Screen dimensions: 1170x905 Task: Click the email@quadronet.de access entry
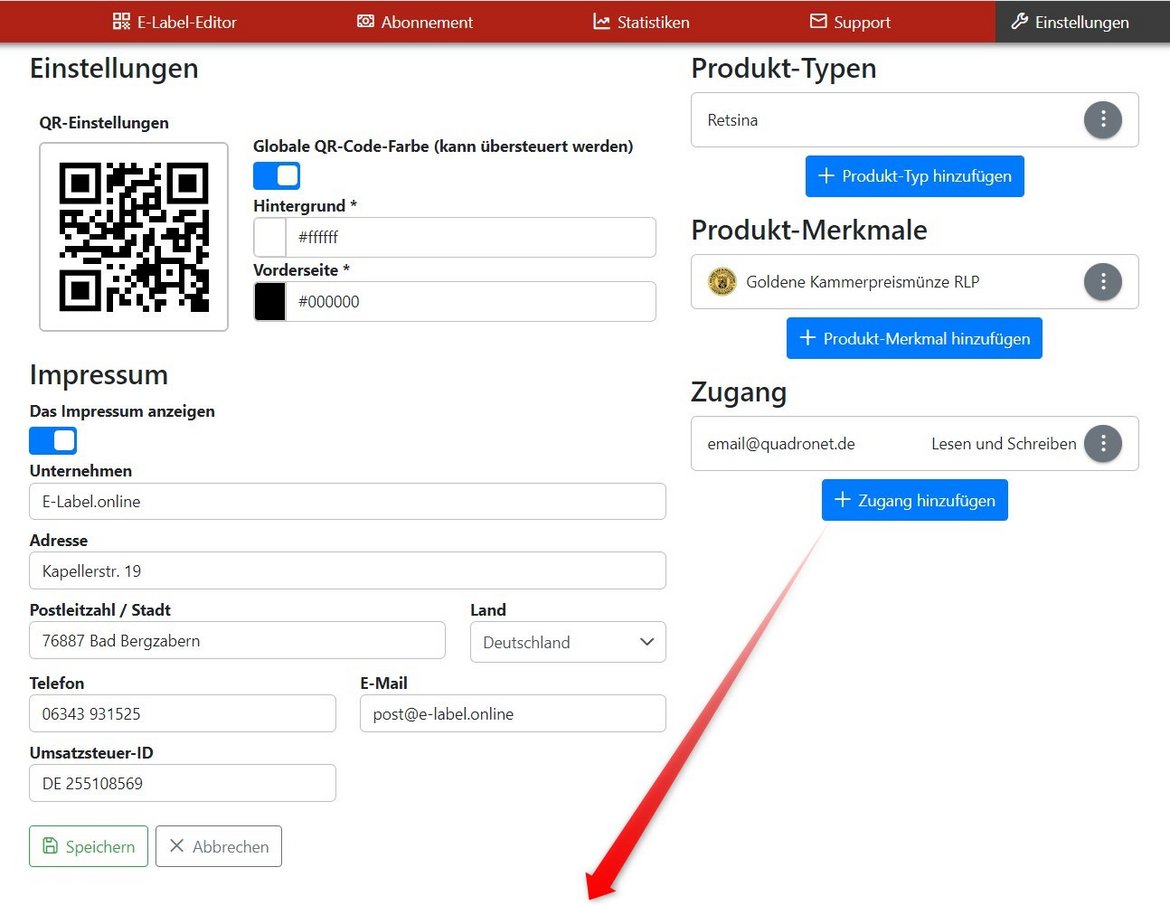(781, 444)
